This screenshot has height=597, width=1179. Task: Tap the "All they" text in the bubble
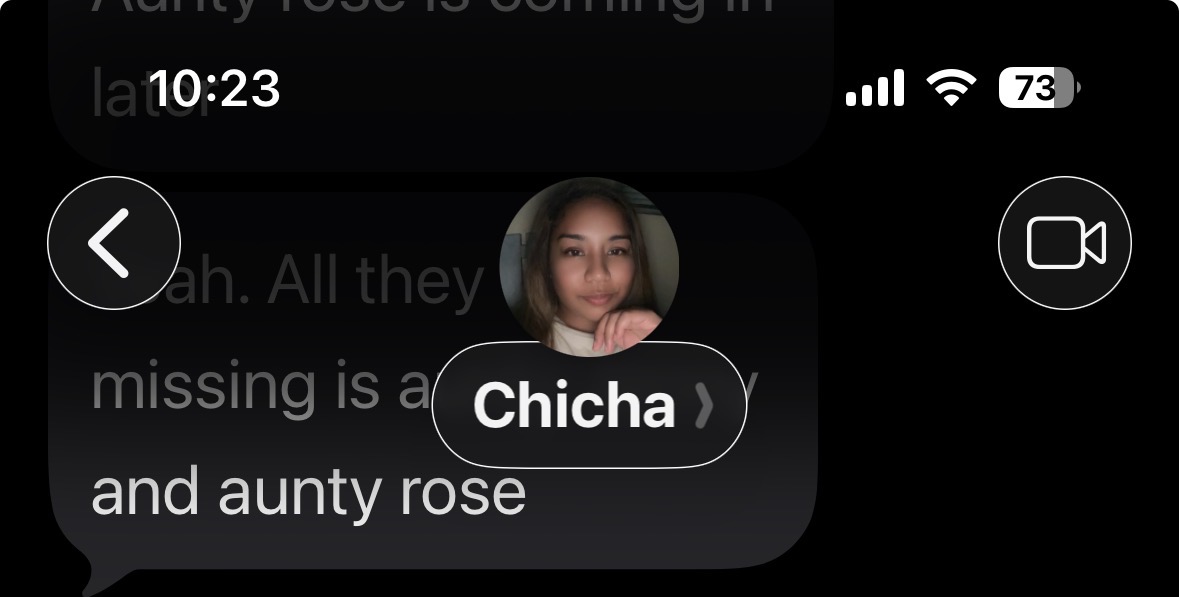375,282
